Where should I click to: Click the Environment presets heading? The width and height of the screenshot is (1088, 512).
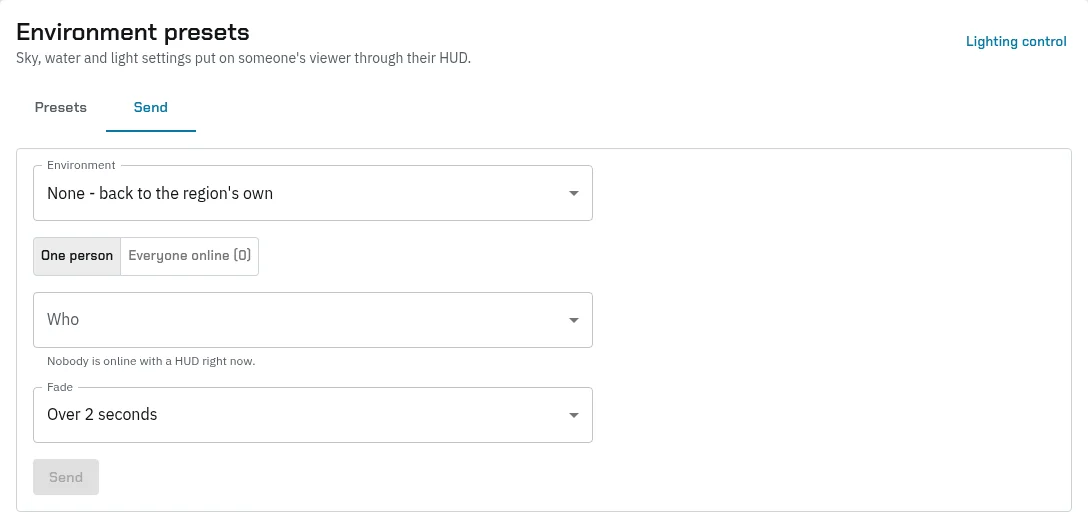(133, 32)
